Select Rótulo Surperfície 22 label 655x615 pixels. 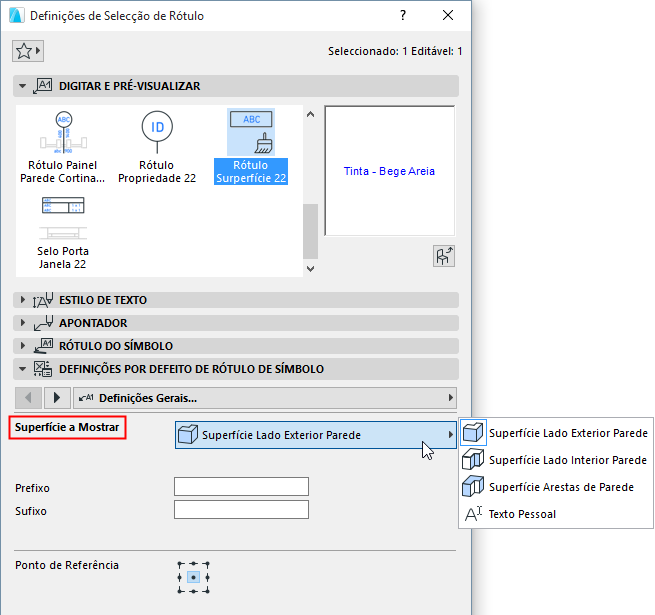251,147
